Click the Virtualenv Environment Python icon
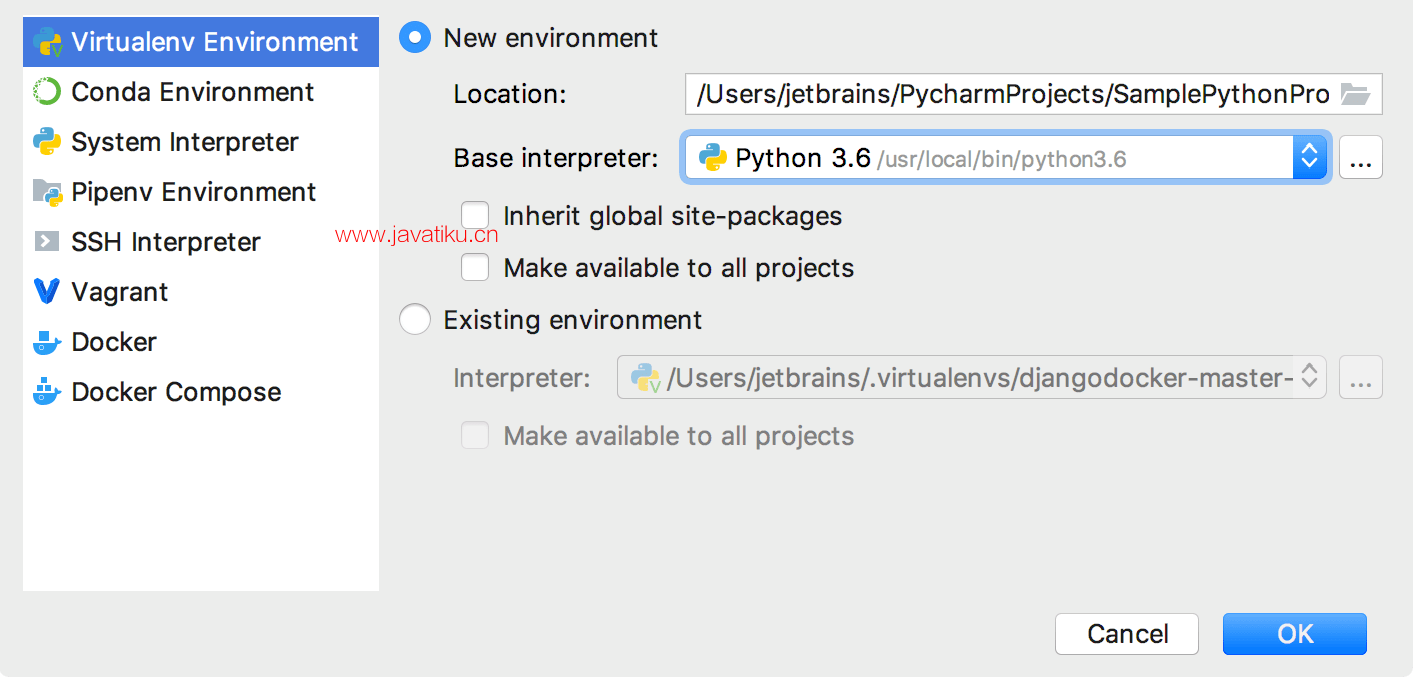This screenshot has height=677, width=1413. click(47, 42)
